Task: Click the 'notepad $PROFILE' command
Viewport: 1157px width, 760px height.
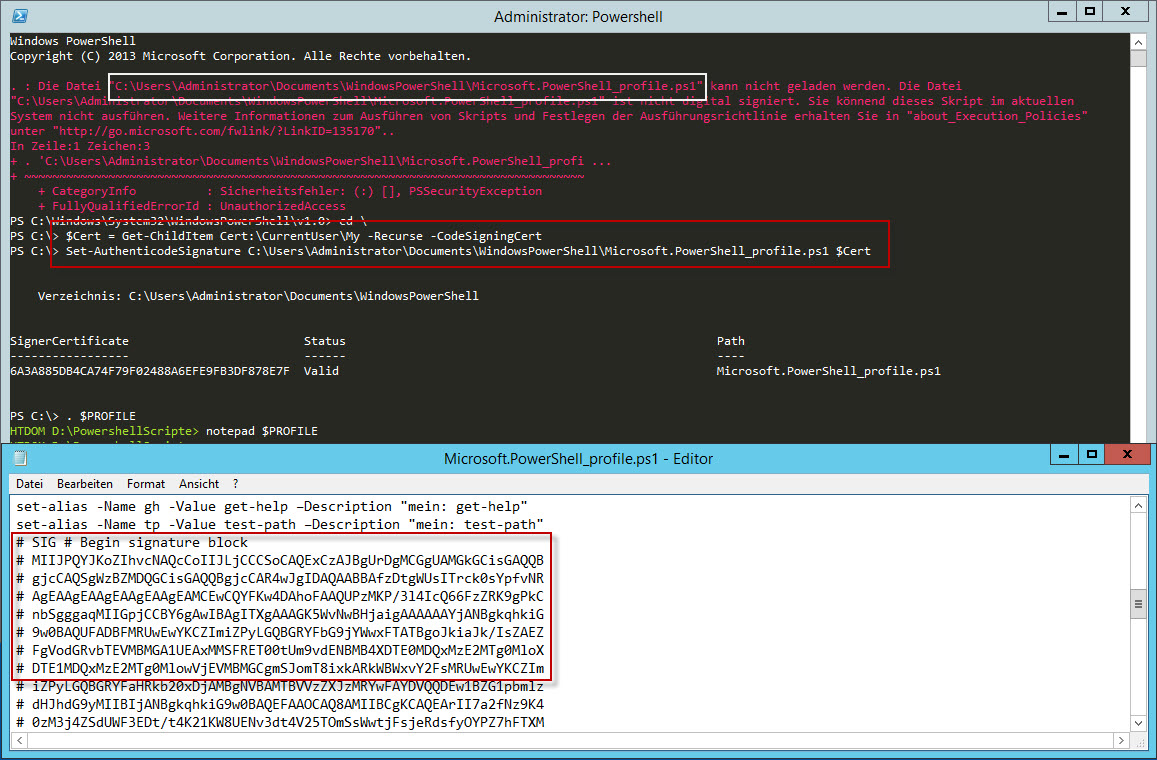Action: (x=262, y=431)
